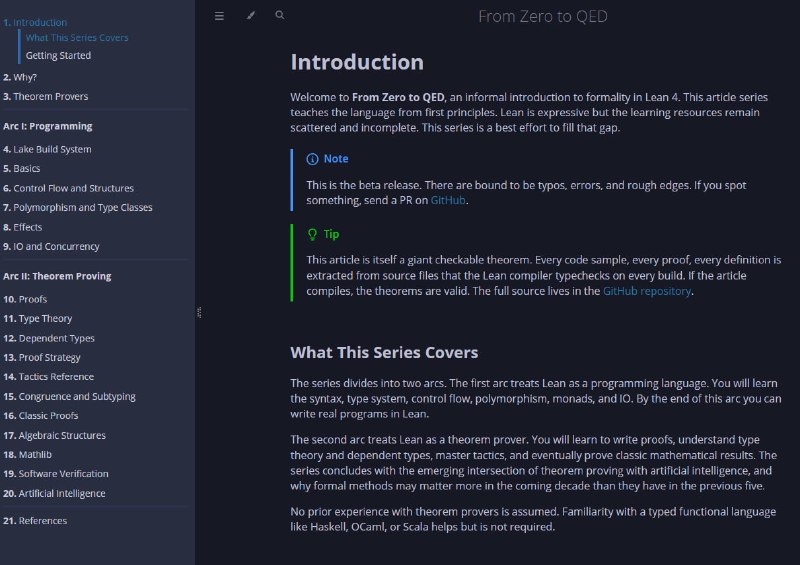The image size is (800, 565).
Task: Go to Getting Started subsection in sidebar
Action: (x=58, y=56)
